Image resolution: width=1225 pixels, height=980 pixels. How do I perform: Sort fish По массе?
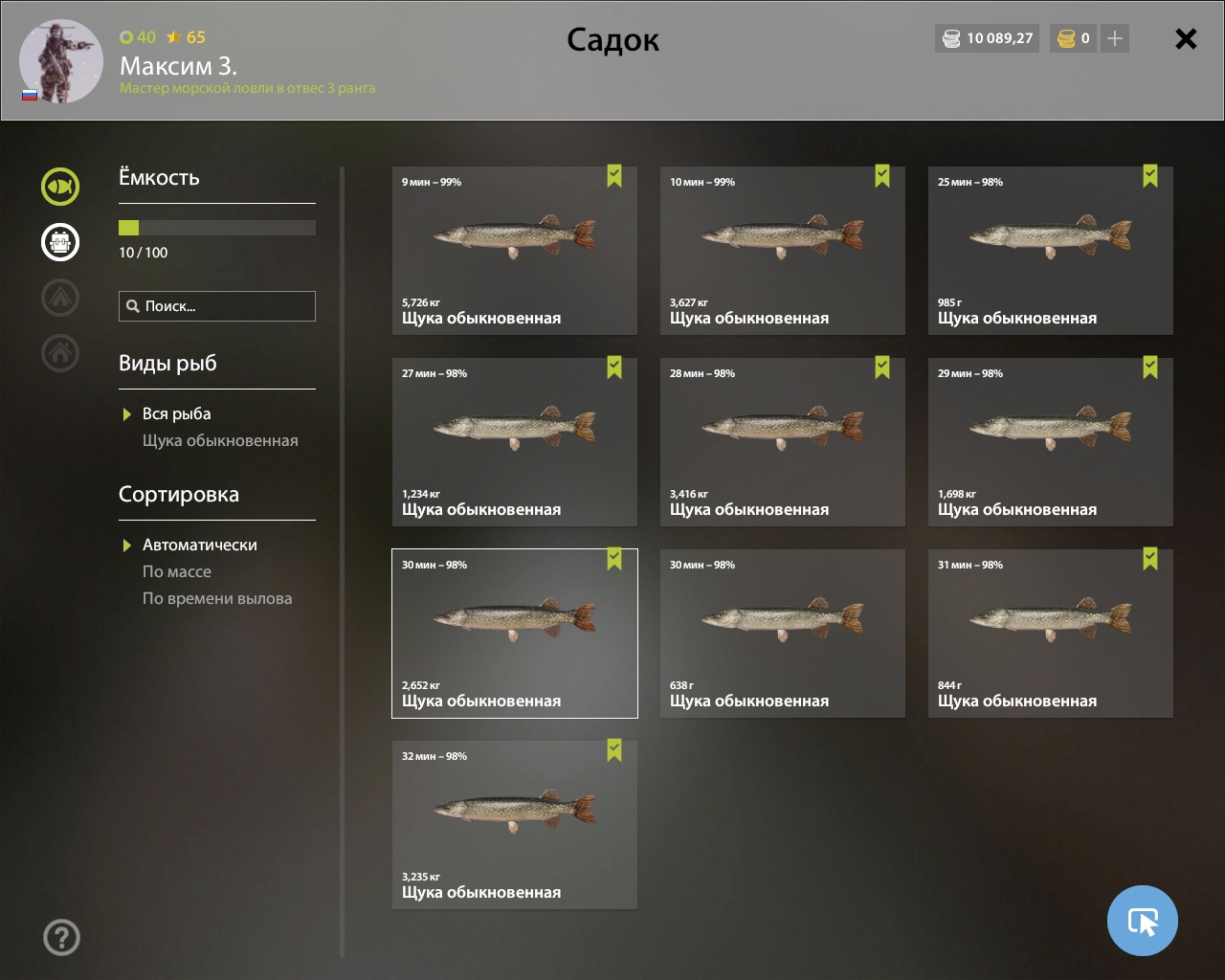click(x=177, y=571)
